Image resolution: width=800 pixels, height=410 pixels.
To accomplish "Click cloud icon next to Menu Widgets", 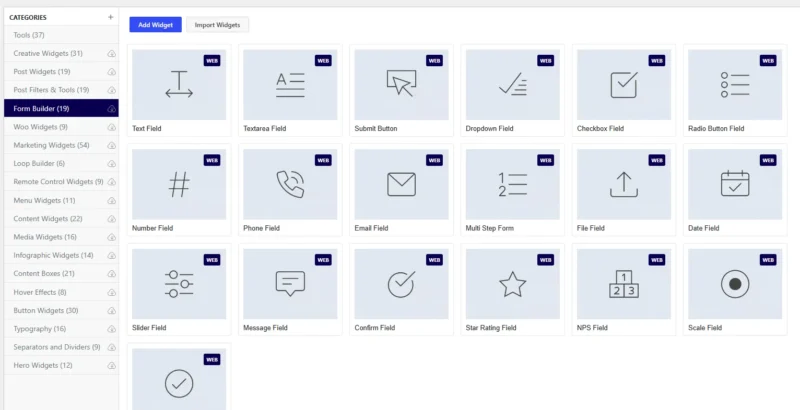I will click(111, 200).
